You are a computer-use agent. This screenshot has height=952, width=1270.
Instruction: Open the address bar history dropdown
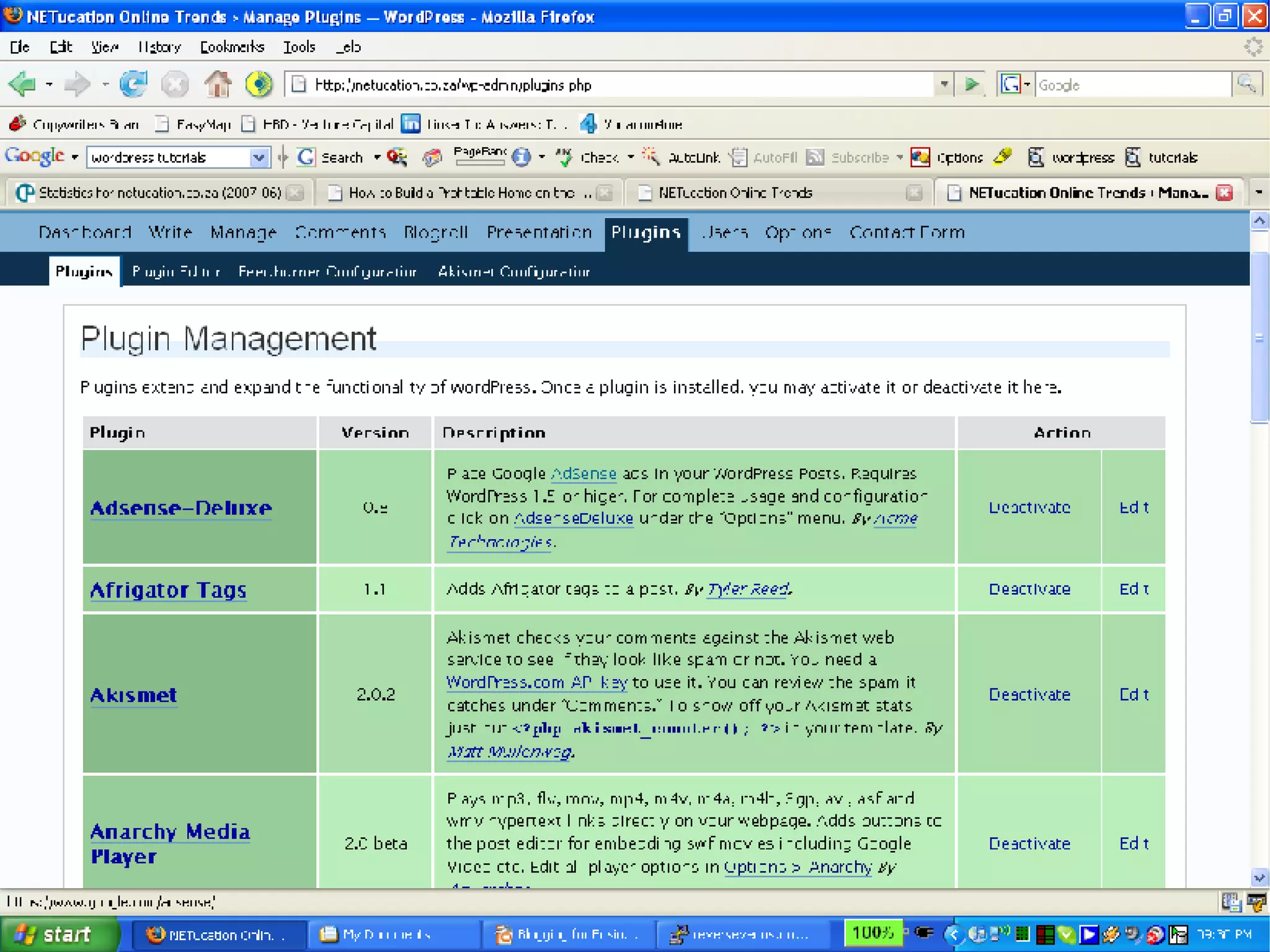943,84
